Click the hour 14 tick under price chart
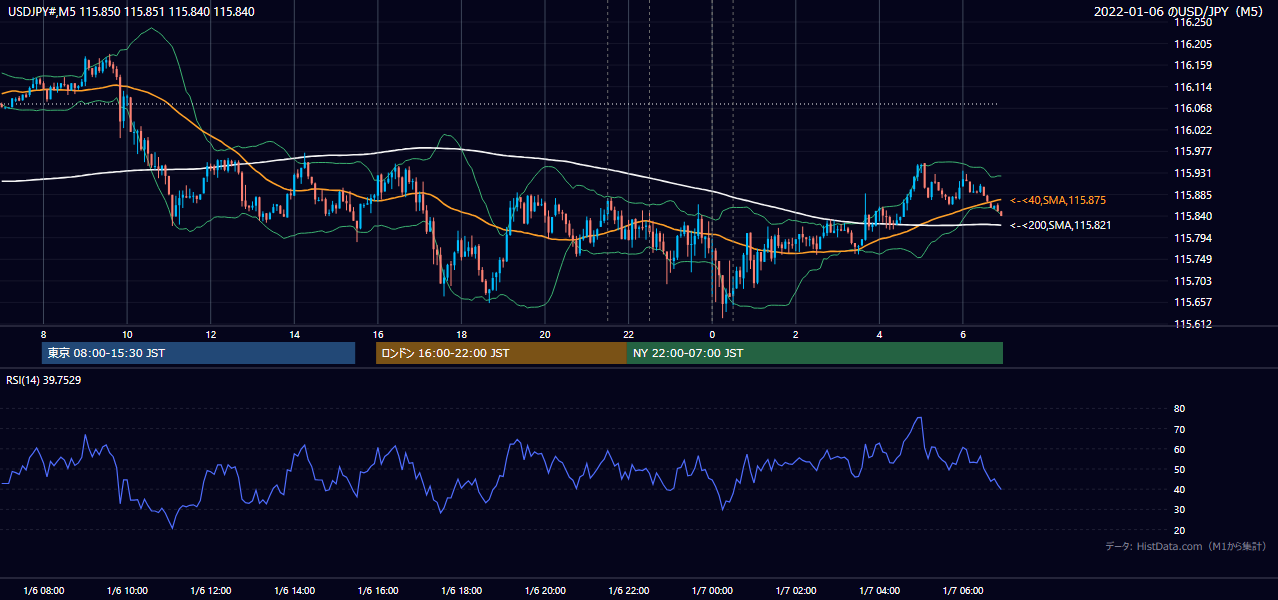This screenshot has width=1278, height=600. 294,334
